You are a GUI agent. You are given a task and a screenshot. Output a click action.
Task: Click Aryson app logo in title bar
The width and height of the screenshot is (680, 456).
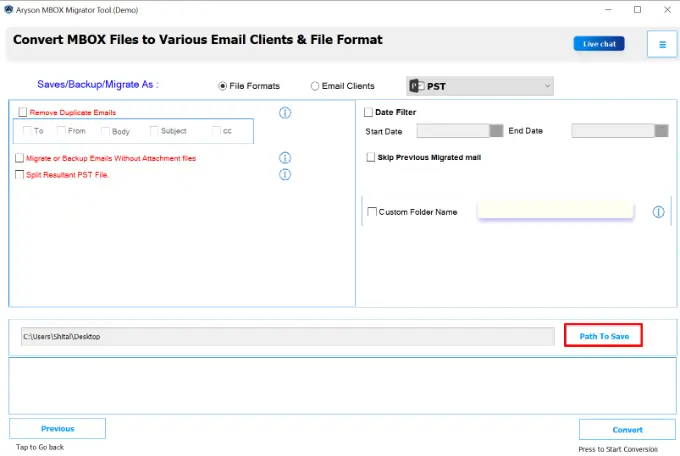[8, 9]
